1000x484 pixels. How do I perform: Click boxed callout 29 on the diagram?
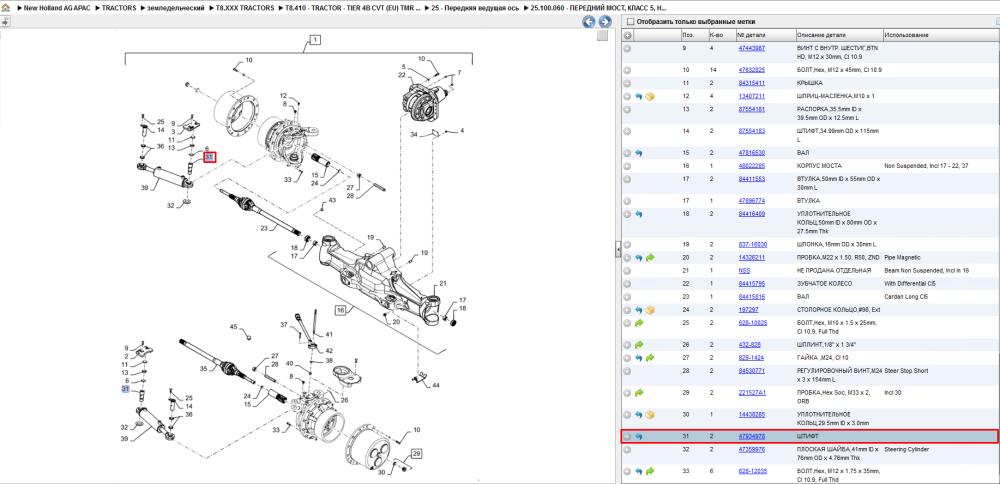[416, 454]
